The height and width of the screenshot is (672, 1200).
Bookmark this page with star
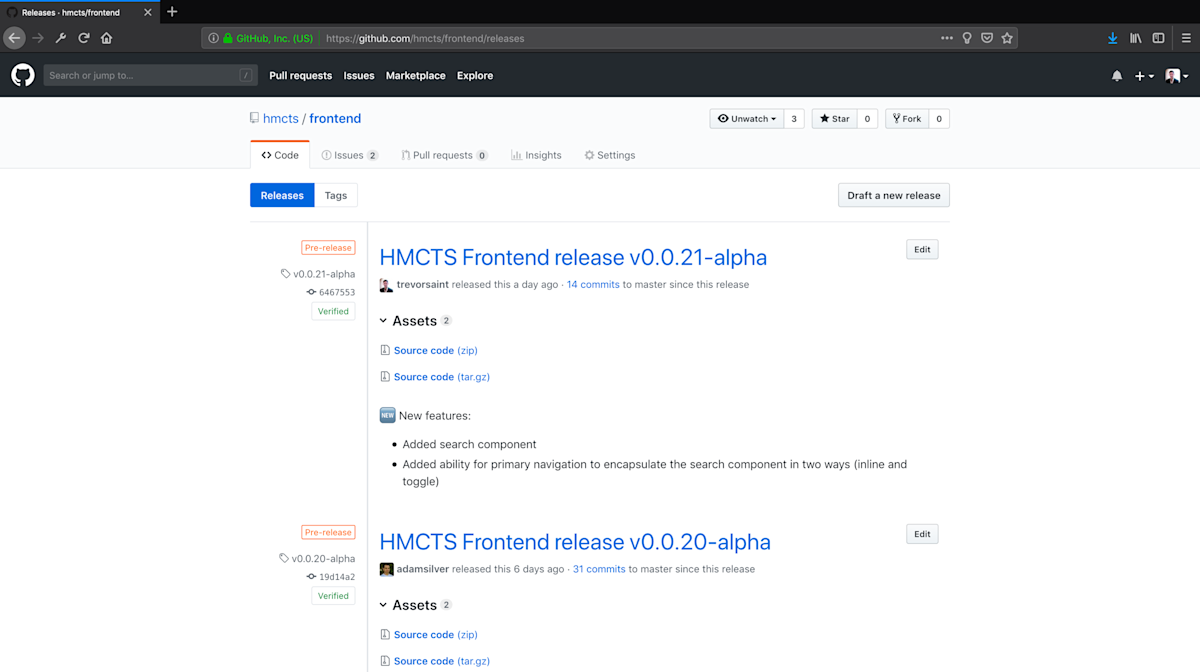click(x=1007, y=38)
